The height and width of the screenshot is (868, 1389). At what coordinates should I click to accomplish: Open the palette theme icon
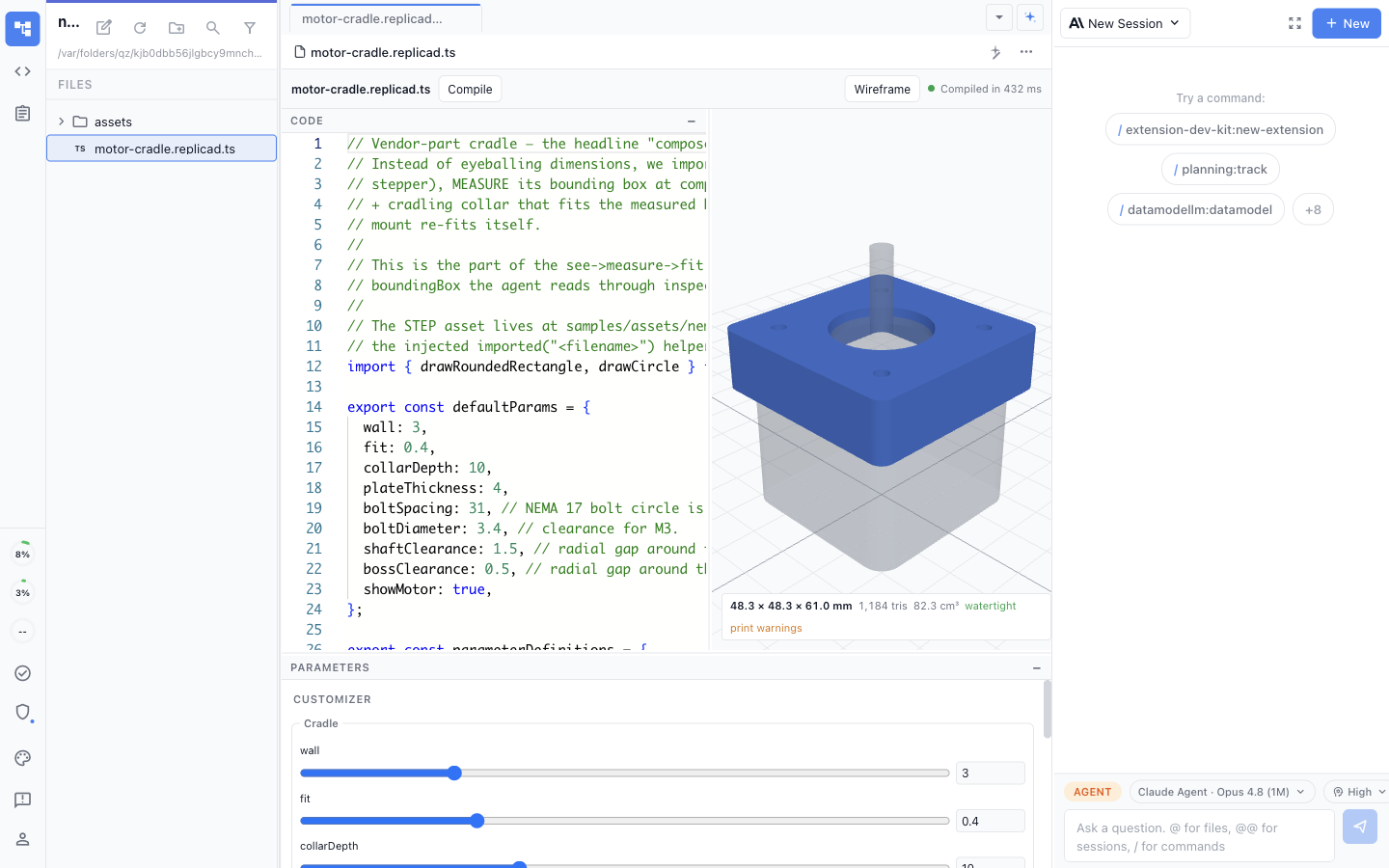[x=22, y=758]
